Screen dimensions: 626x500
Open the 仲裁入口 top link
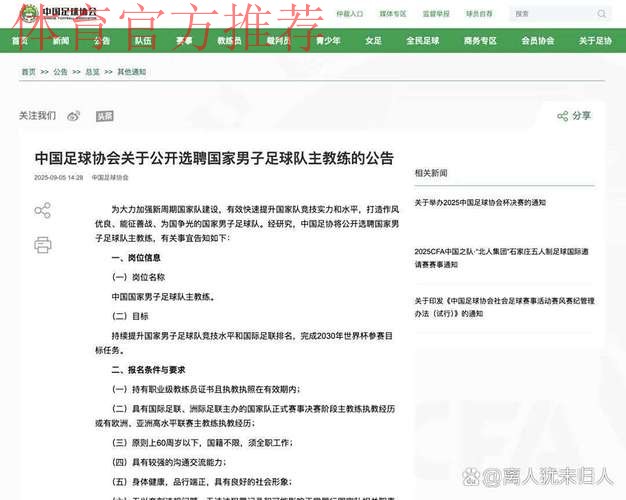[349, 14]
